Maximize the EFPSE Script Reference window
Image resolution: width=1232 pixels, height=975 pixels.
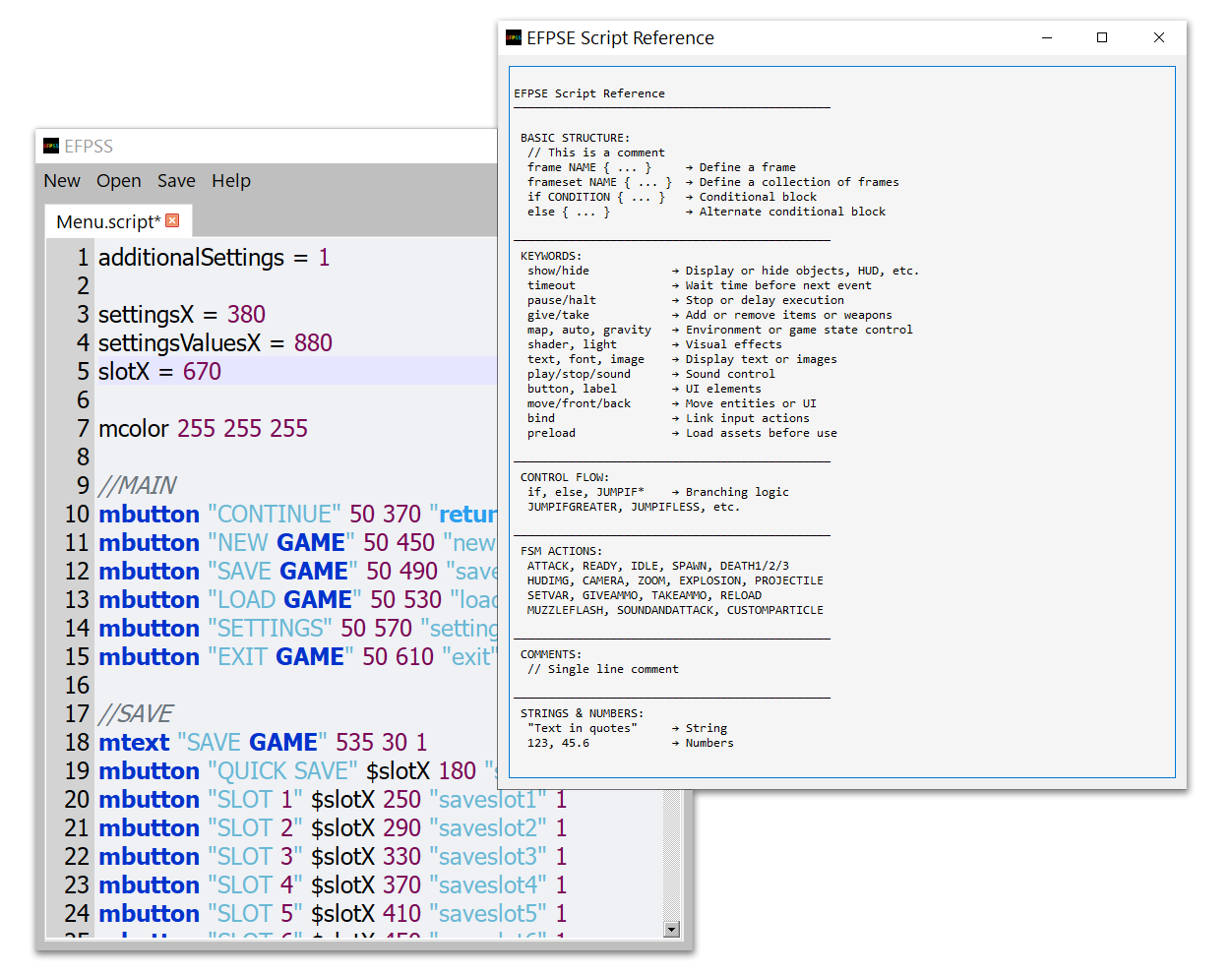point(1102,38)
